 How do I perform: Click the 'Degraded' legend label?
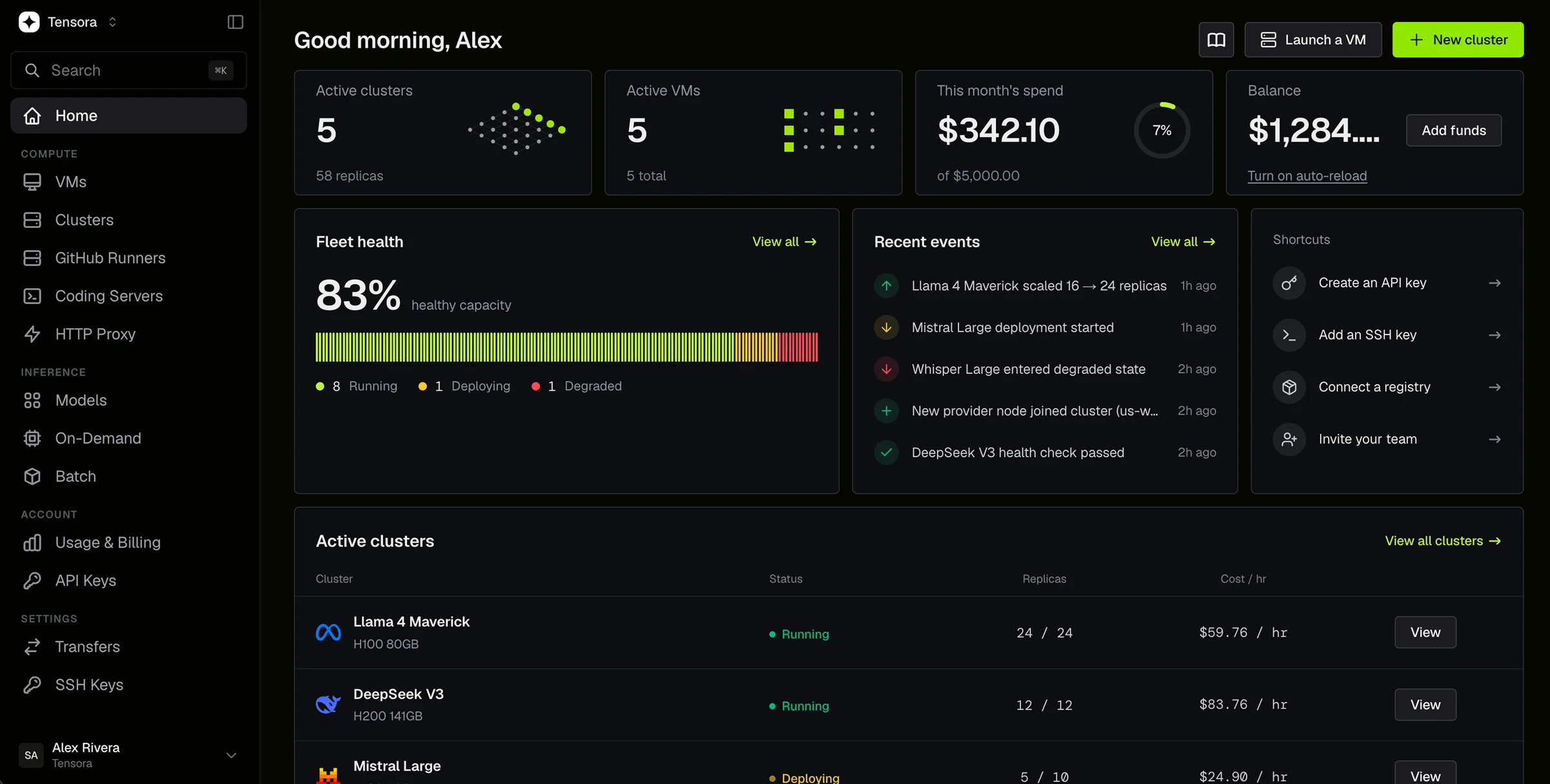[593, 386]
